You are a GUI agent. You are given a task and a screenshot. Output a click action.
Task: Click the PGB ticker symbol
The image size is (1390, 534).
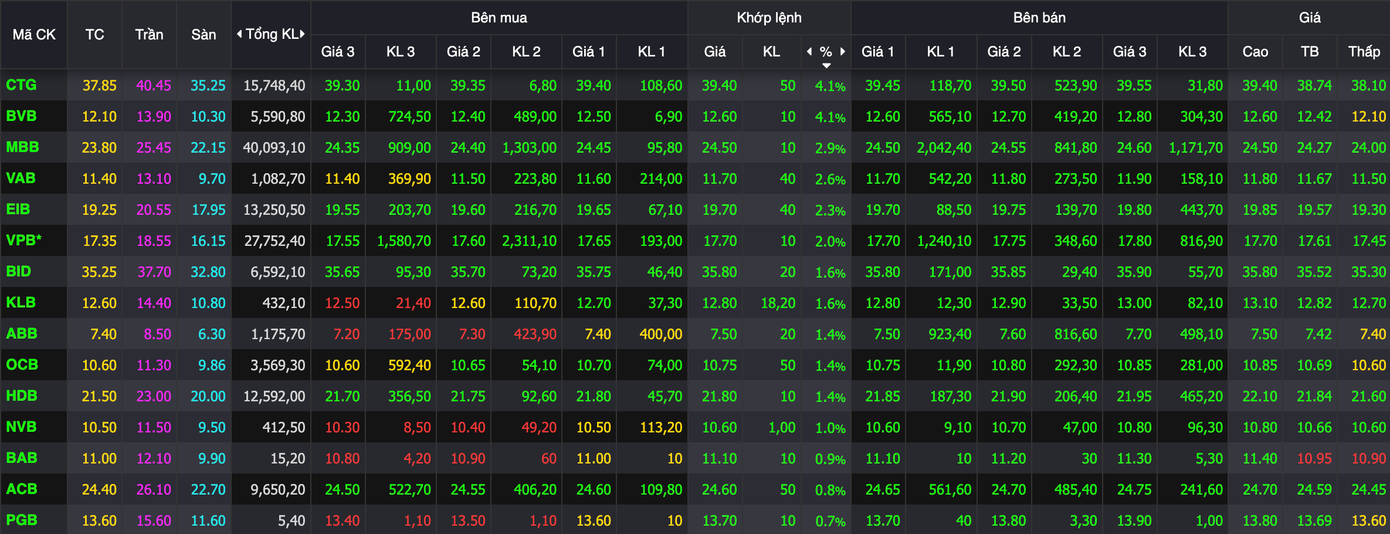[22, 520]
